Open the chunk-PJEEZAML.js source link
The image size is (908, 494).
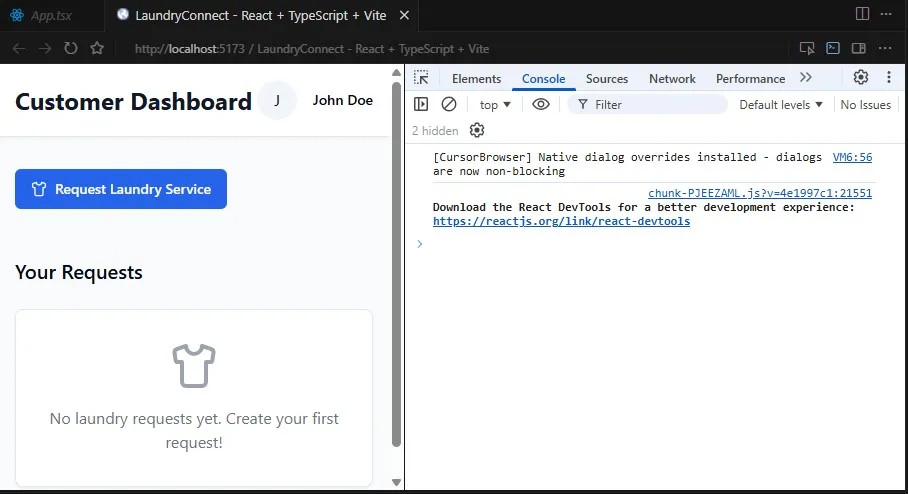pos(760,193)
